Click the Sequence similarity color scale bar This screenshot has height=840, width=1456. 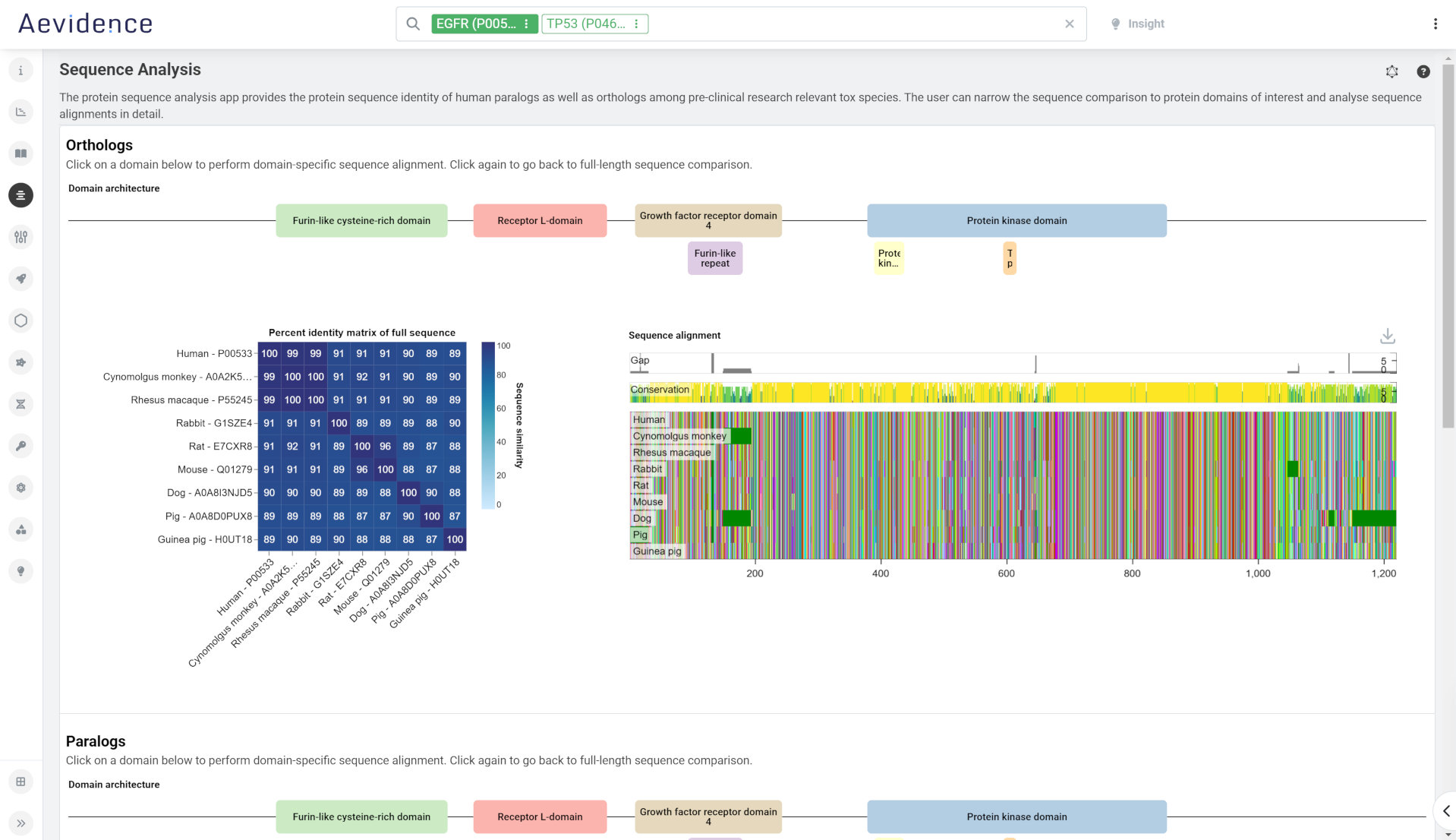pos(488,425)
